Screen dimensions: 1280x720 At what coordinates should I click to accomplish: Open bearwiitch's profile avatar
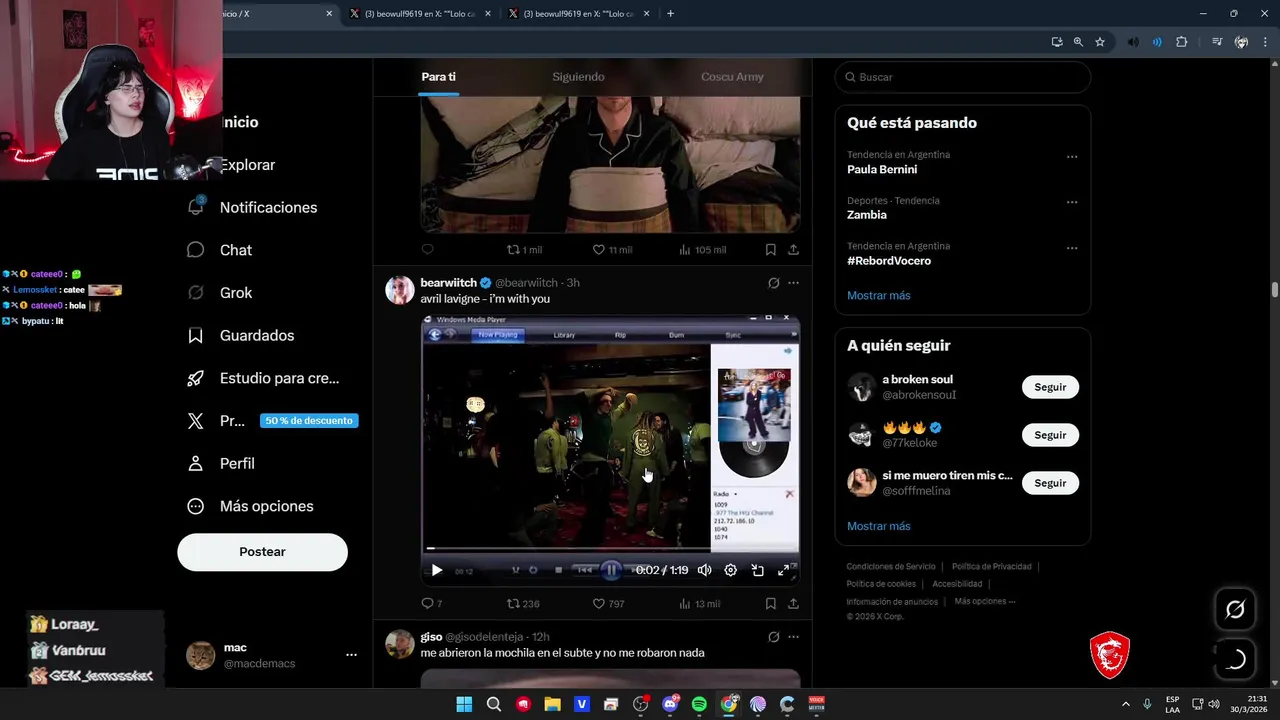pyautogui.click(x=400, y=290)
